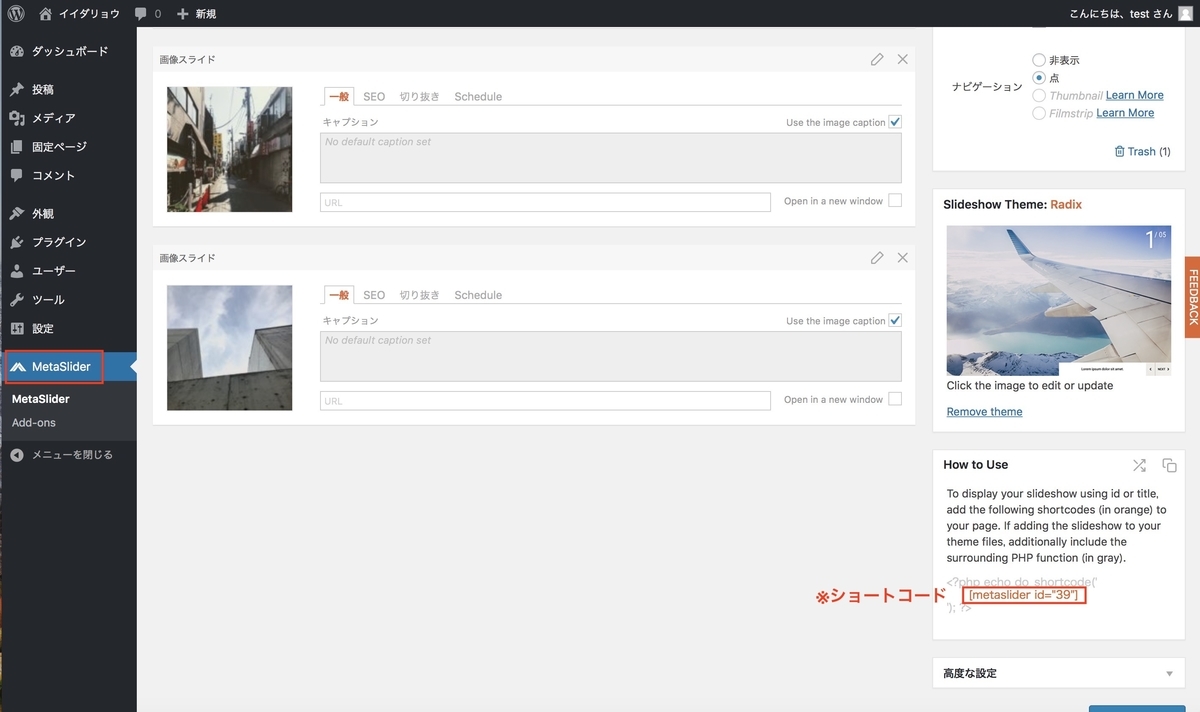Delete second slide with X icon
1200x712 pixels.
pos(903,257)
